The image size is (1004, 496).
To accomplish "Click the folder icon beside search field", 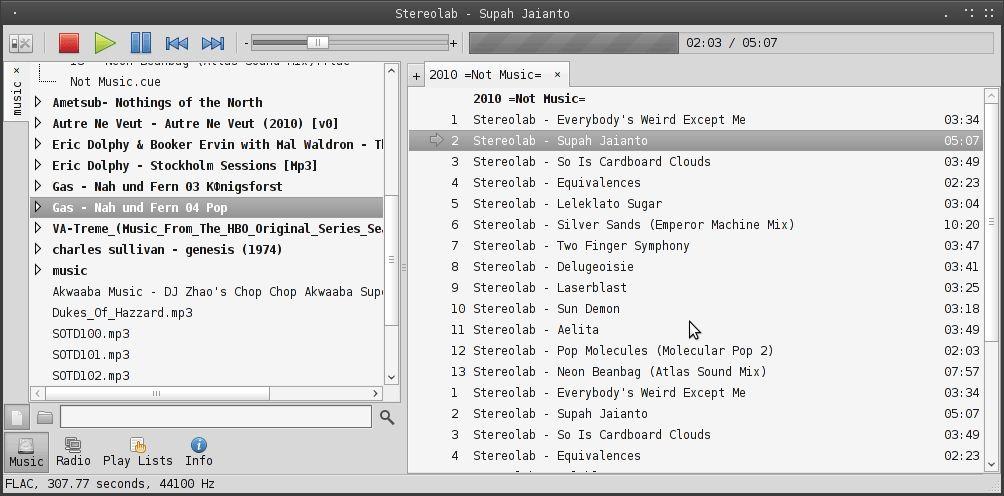I will (x=45, y=418).
